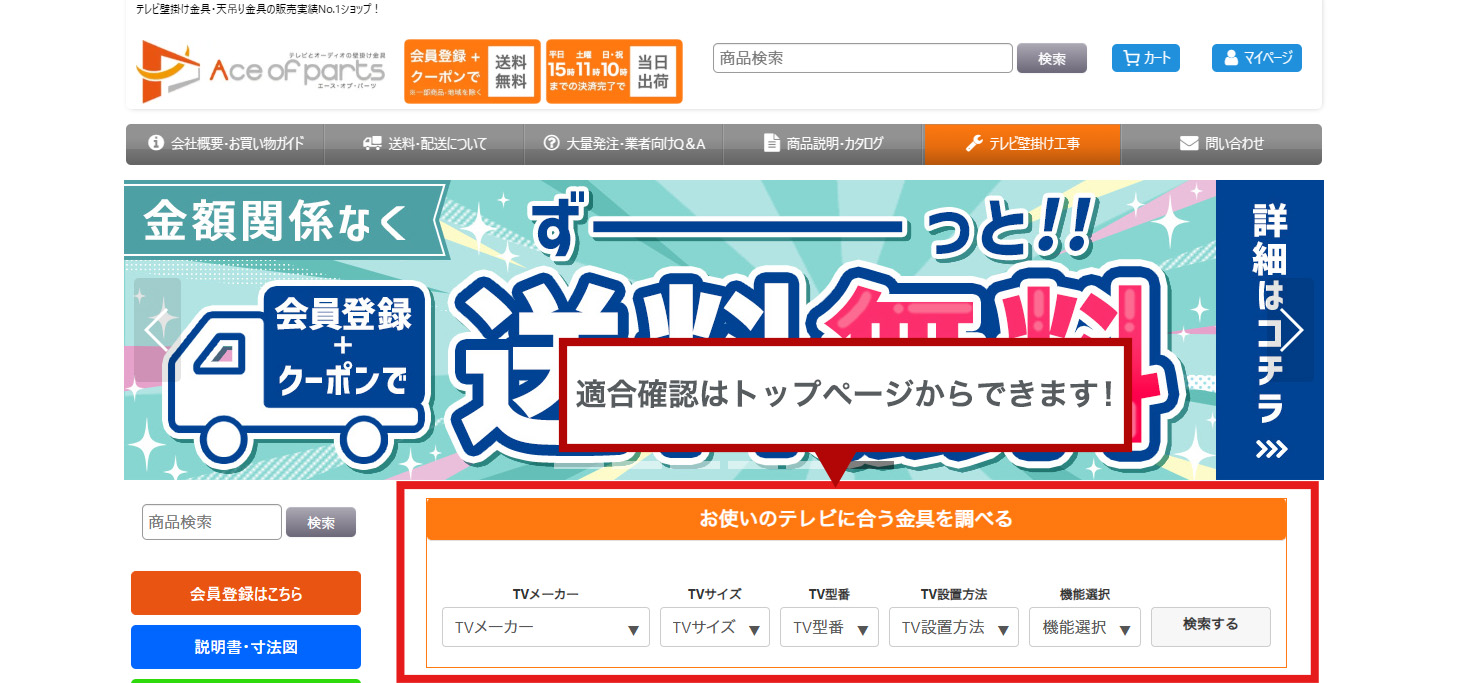Click the Ace of Parts logo
This screenshot has height=683, width=1461.
tap(261, 71)
